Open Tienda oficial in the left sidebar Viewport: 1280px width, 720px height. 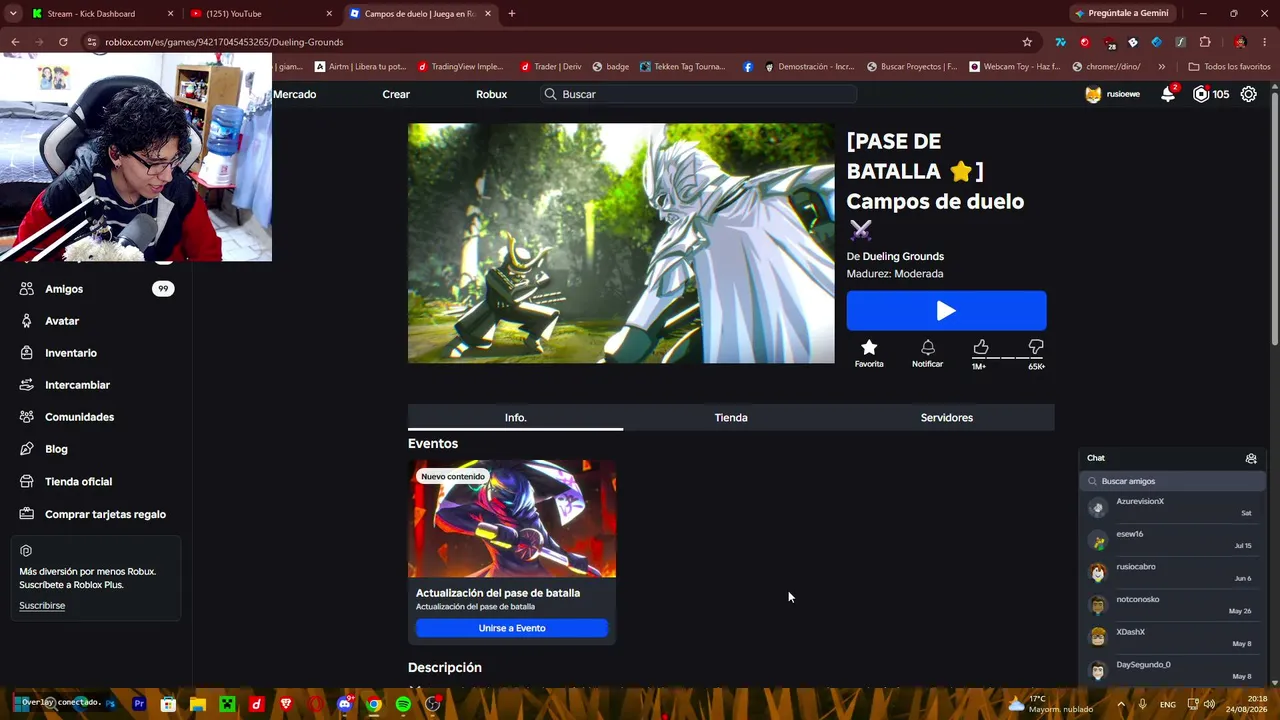pos(96,481)
